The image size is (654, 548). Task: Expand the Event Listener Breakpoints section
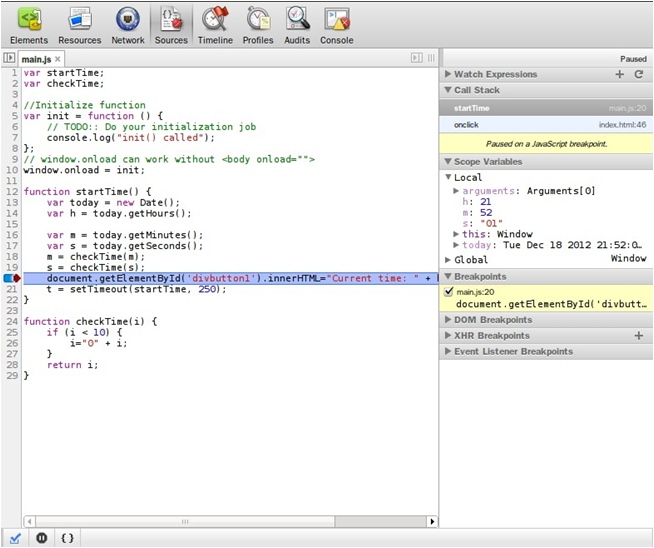click(x=513, y=352)
